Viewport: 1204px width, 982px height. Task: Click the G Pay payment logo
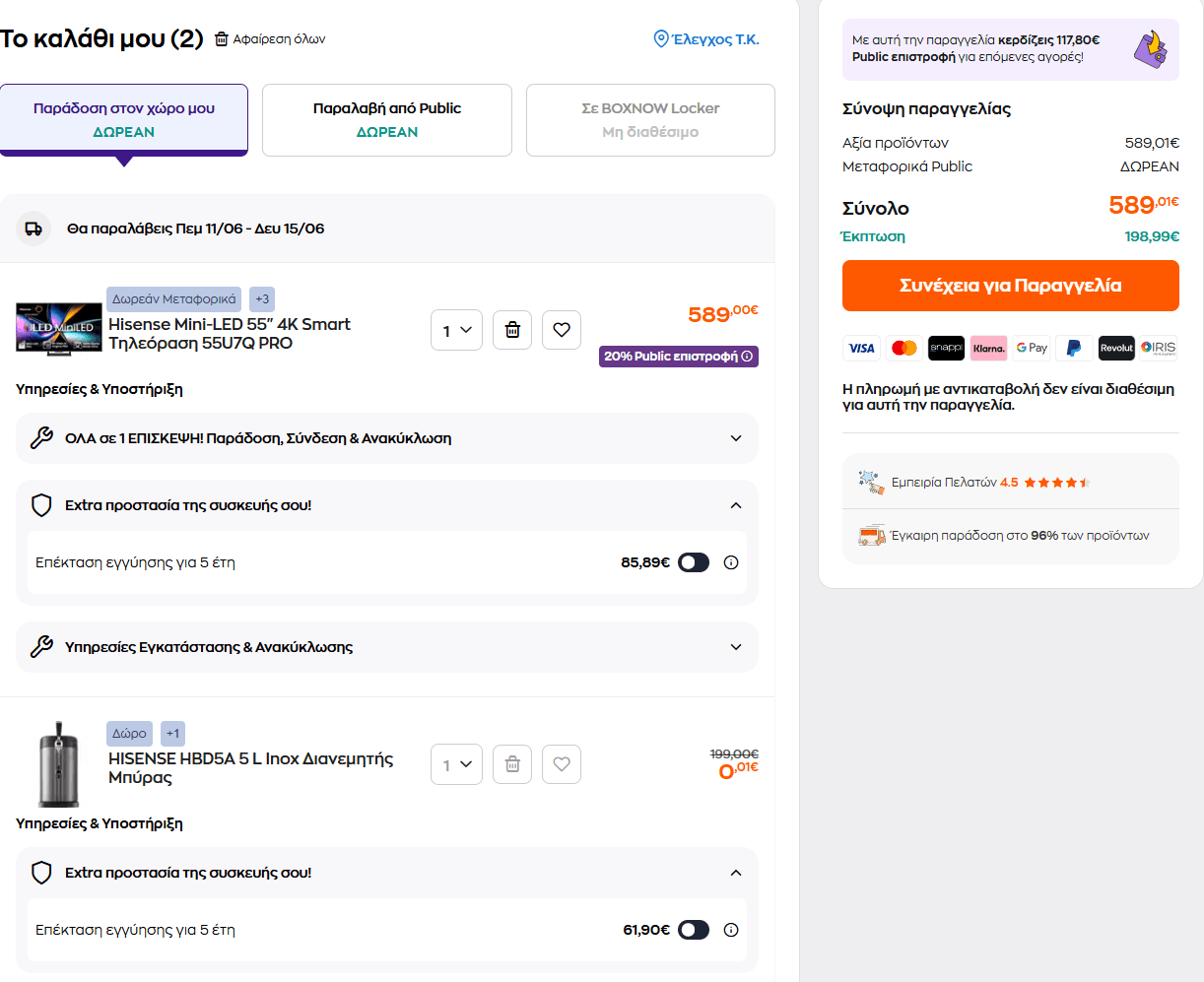point(1032,348)
